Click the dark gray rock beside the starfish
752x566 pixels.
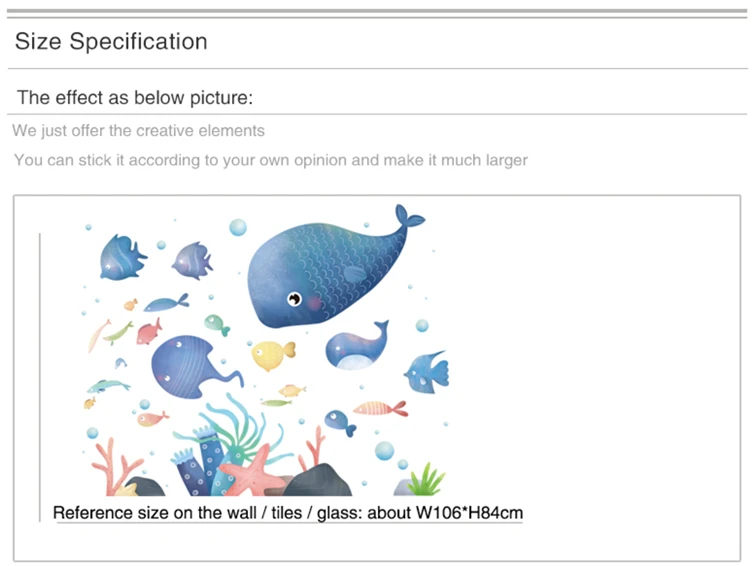(x=318, y=481)
